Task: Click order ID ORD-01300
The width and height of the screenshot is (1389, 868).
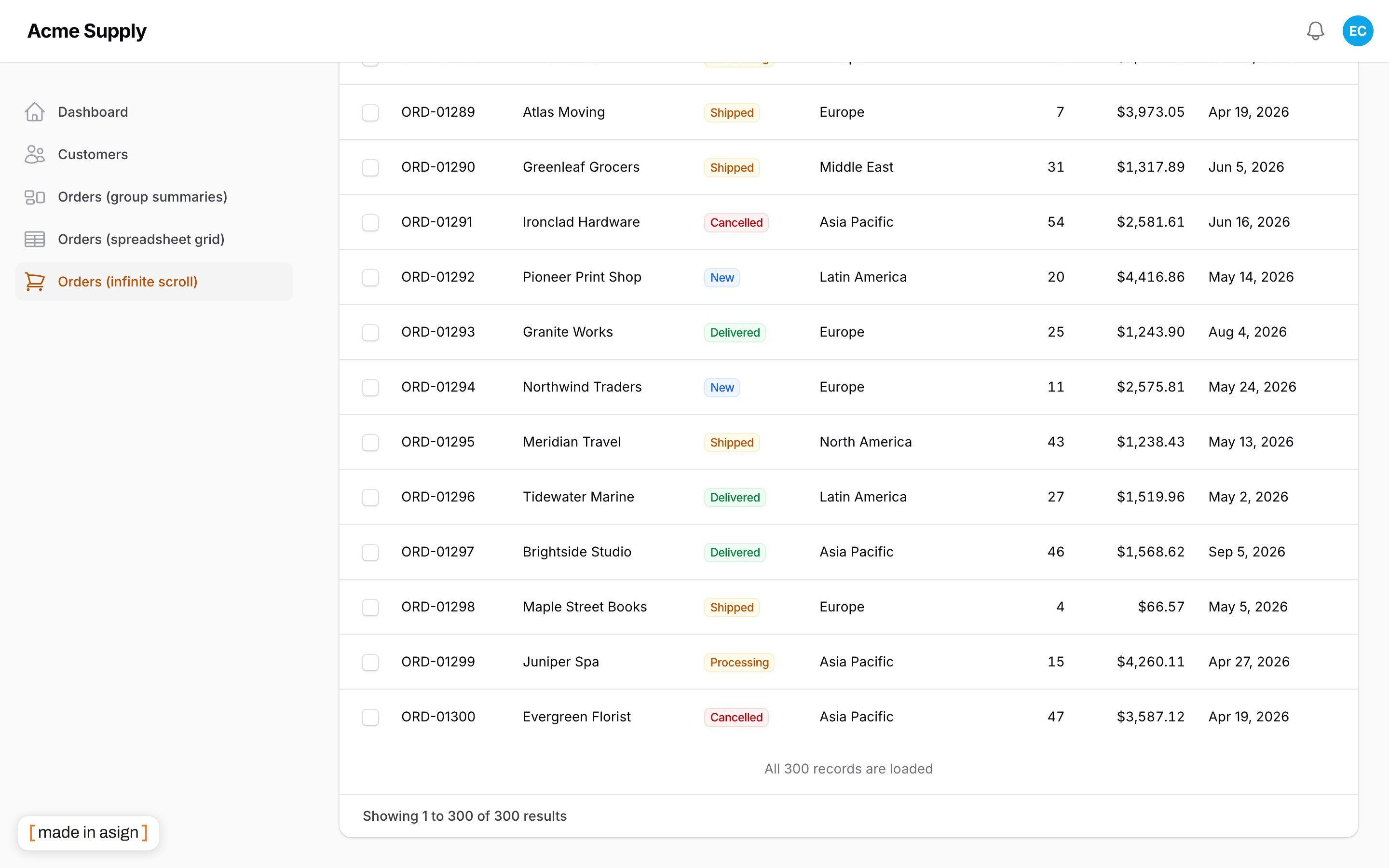Action: pos(438,717)
